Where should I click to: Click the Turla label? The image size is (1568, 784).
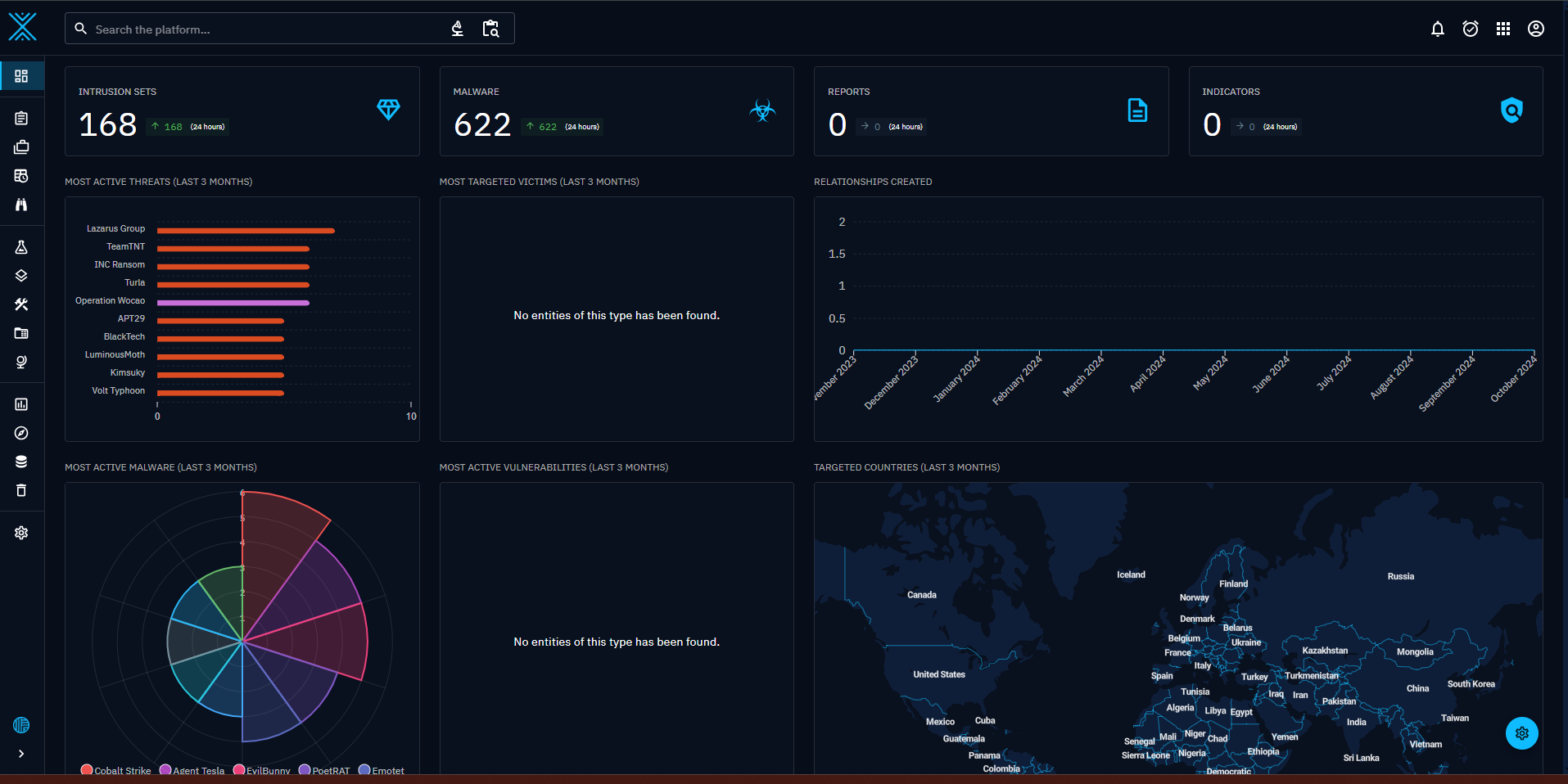click(134, 282)
